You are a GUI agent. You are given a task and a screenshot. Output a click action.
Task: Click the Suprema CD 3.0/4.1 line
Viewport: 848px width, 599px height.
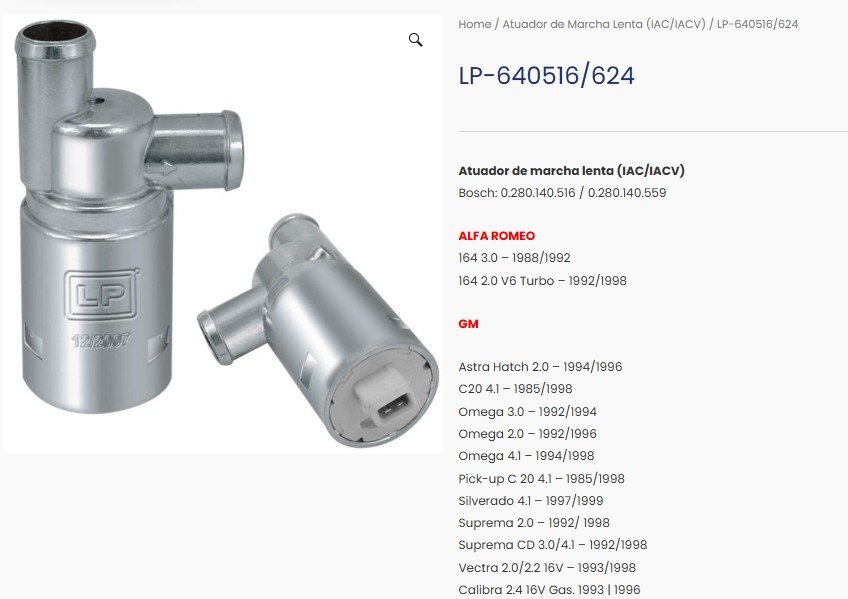point(553,545)
